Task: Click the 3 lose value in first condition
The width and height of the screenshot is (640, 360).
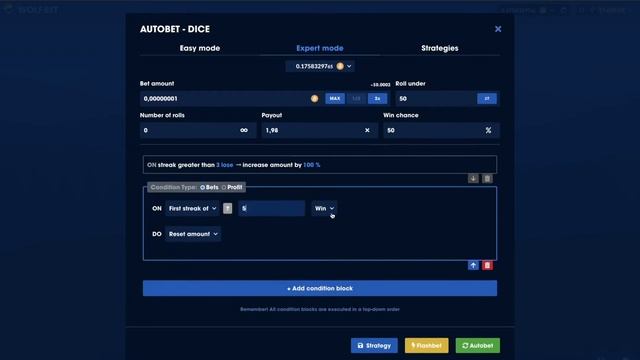Action: pyautogui.click(x=224, y=165)
